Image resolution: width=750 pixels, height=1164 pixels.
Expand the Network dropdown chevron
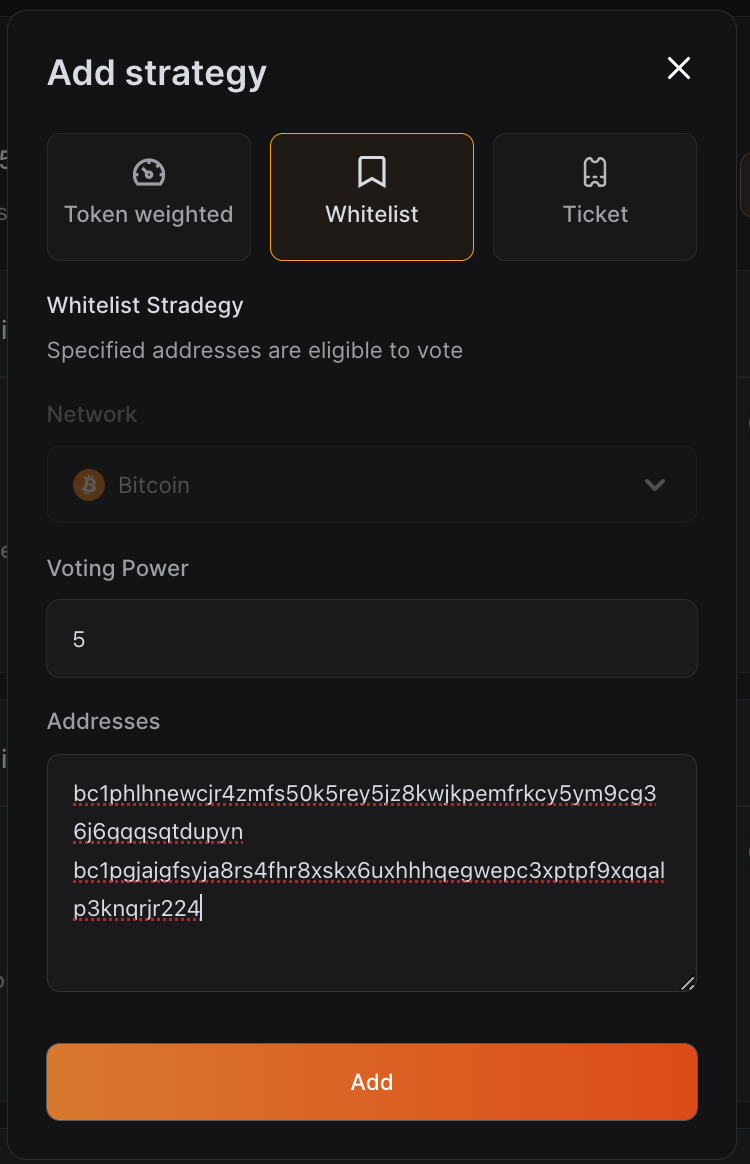[x=655, y=485]
